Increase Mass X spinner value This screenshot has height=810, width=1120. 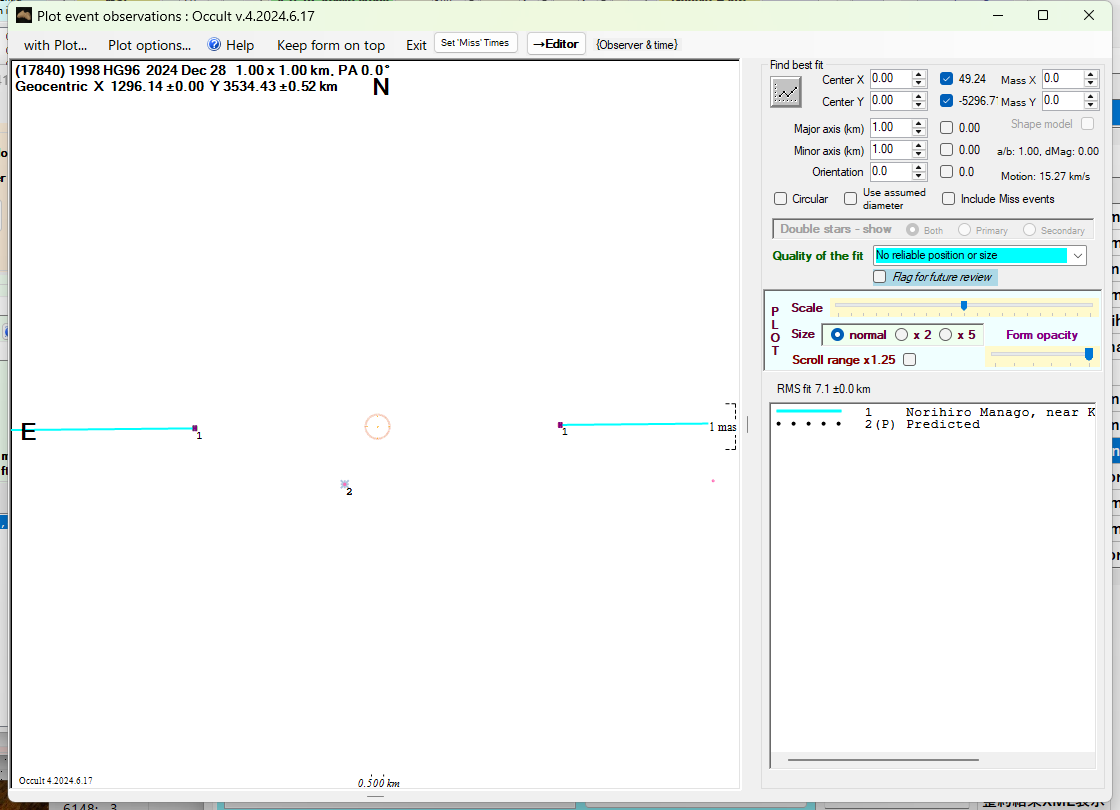point(1091,74)
